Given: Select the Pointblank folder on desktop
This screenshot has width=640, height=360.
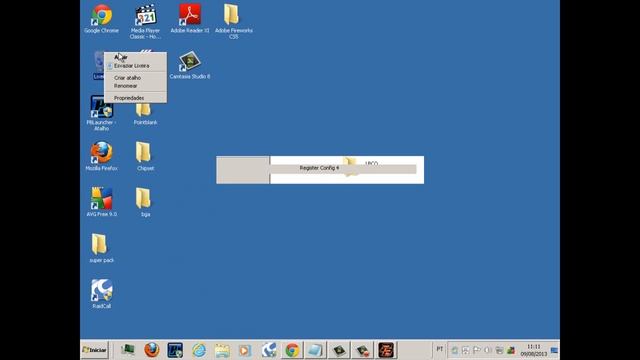Looking at the screenshot, I should tap(145, 114).
